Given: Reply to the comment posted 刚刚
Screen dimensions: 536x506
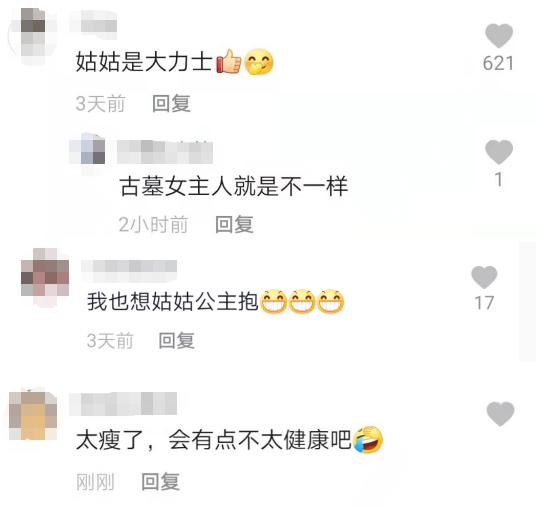Looking at the screenshot, I should point(160,481).
